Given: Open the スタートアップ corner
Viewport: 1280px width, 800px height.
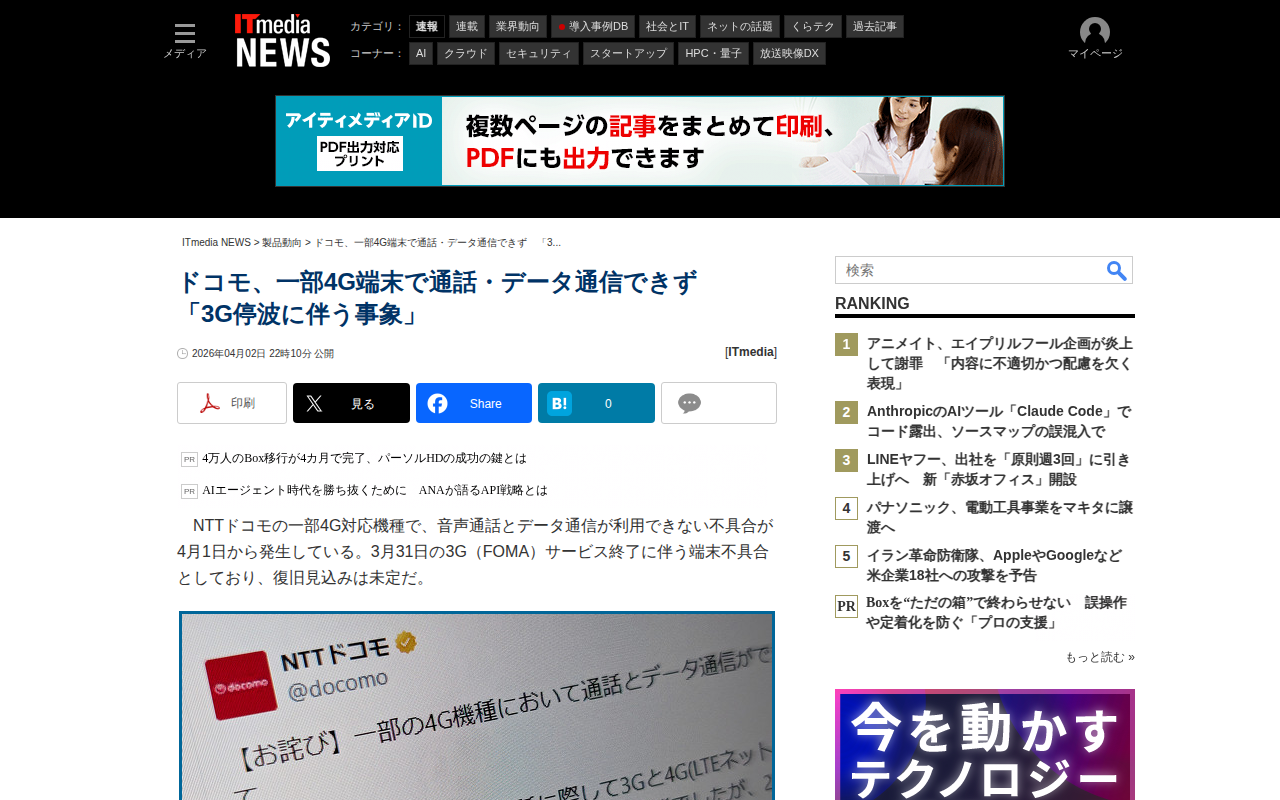Looking at the screenshot, I should click(x=628, y=54).
